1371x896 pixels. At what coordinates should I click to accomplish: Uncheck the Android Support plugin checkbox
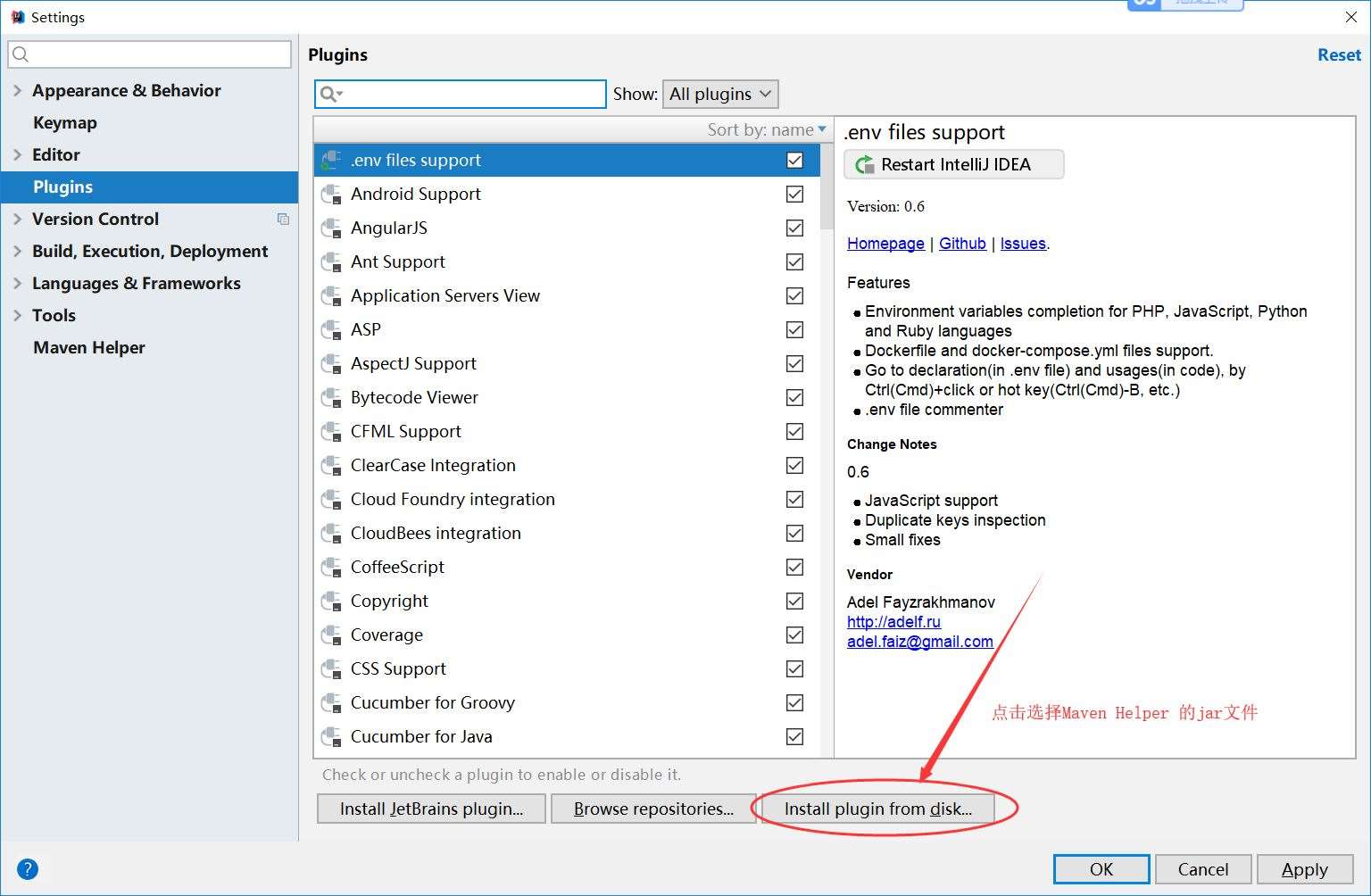coord(794,195)
